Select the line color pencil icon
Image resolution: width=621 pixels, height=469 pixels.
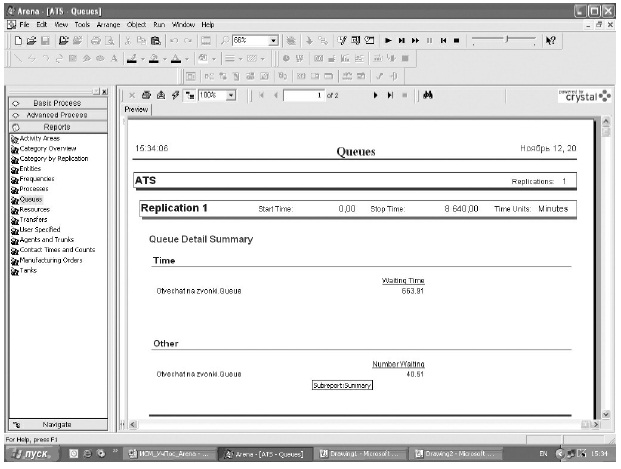[x=132, y=59]
